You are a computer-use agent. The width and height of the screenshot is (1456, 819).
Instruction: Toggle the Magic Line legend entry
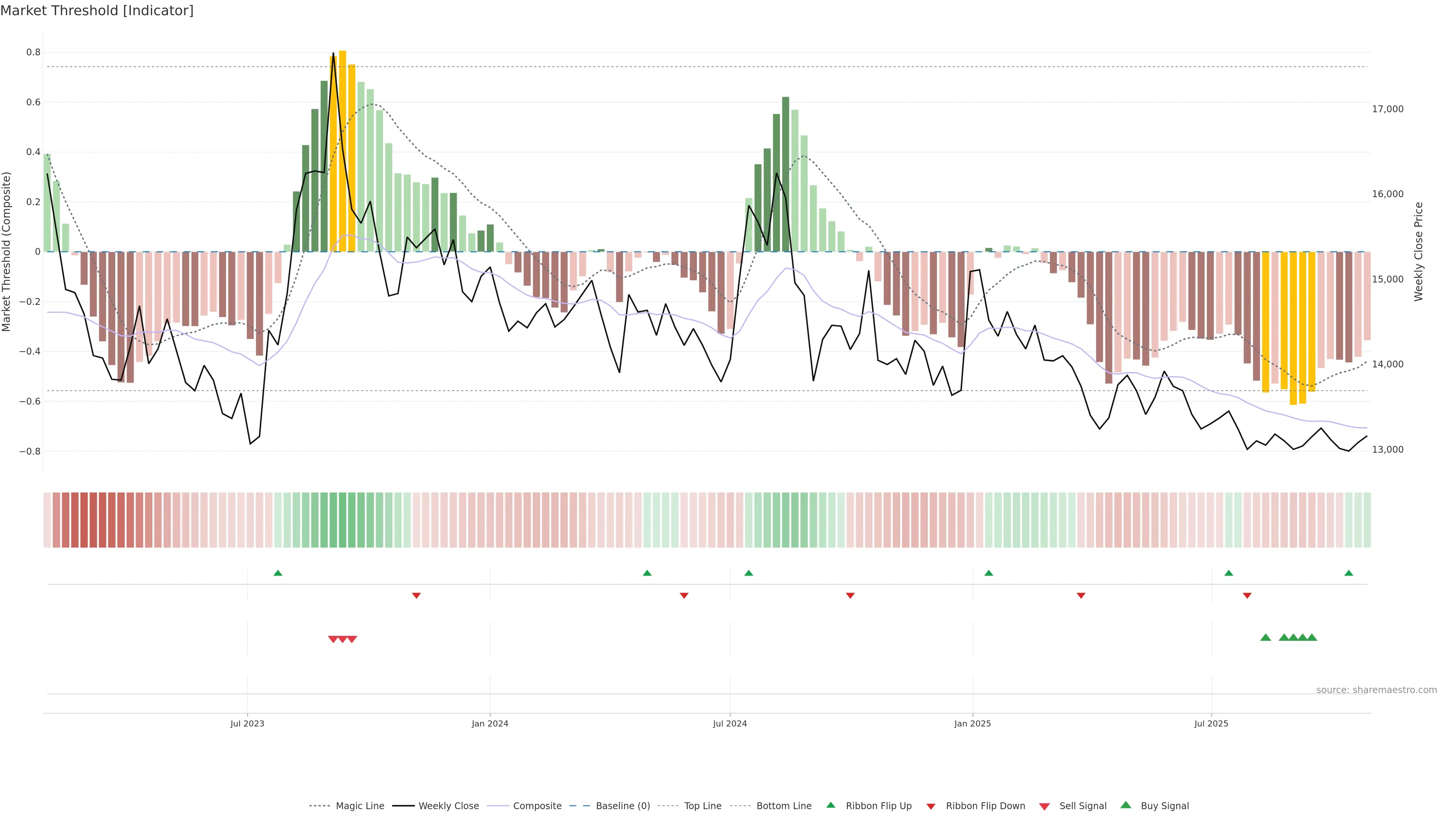pos(359,806)
